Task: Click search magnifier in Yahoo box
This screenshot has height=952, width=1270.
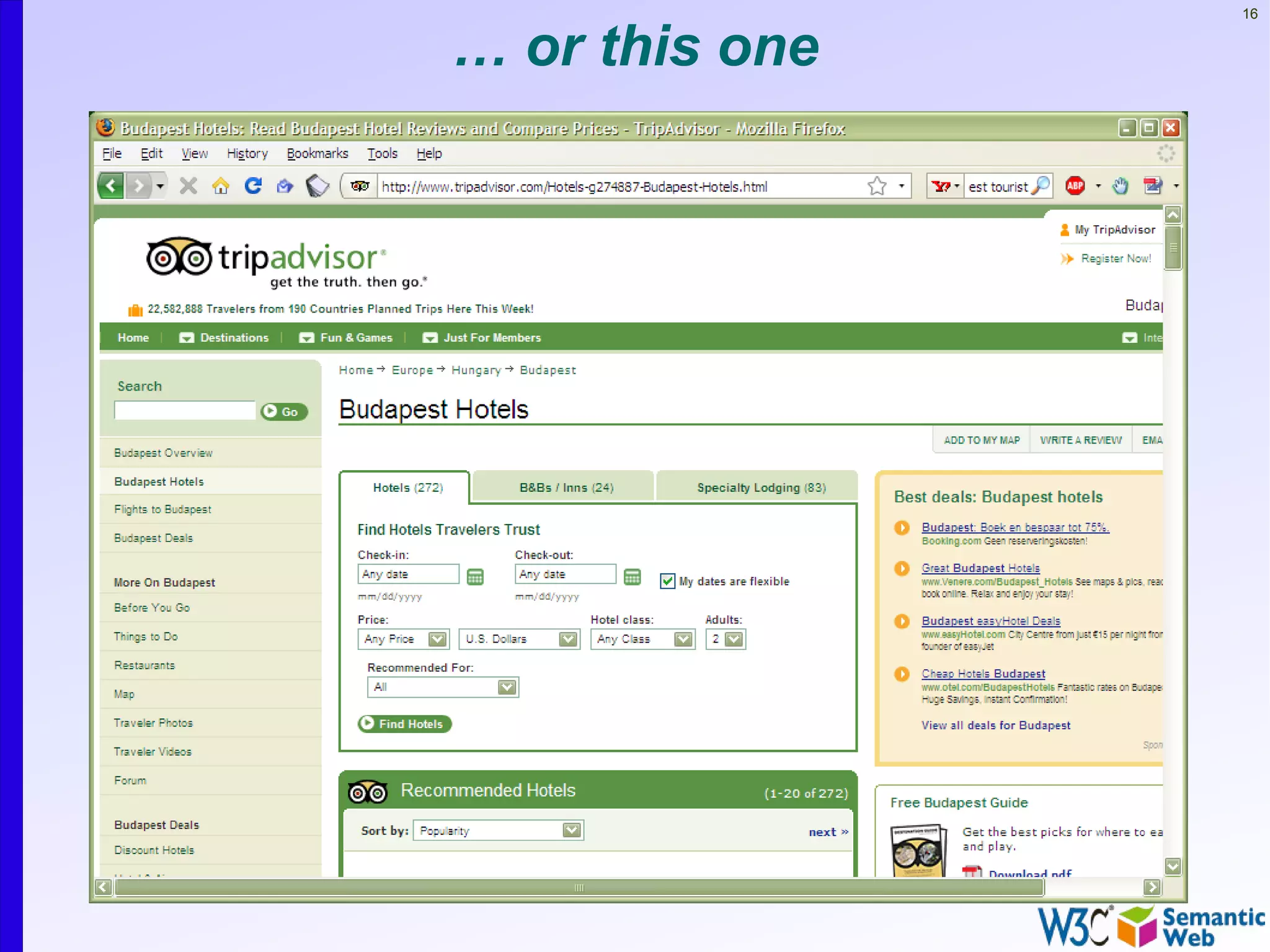Action: click(x=1041, y=186)
